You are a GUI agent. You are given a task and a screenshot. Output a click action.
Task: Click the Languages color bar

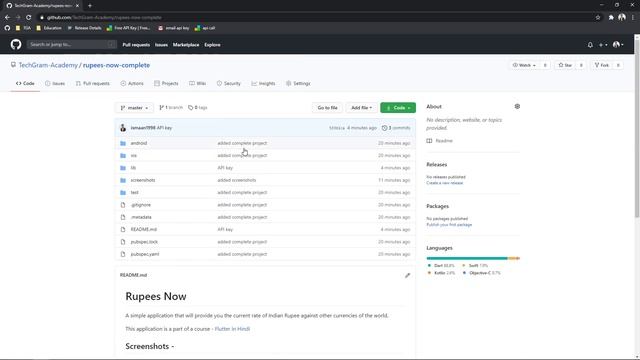[473, 258]
